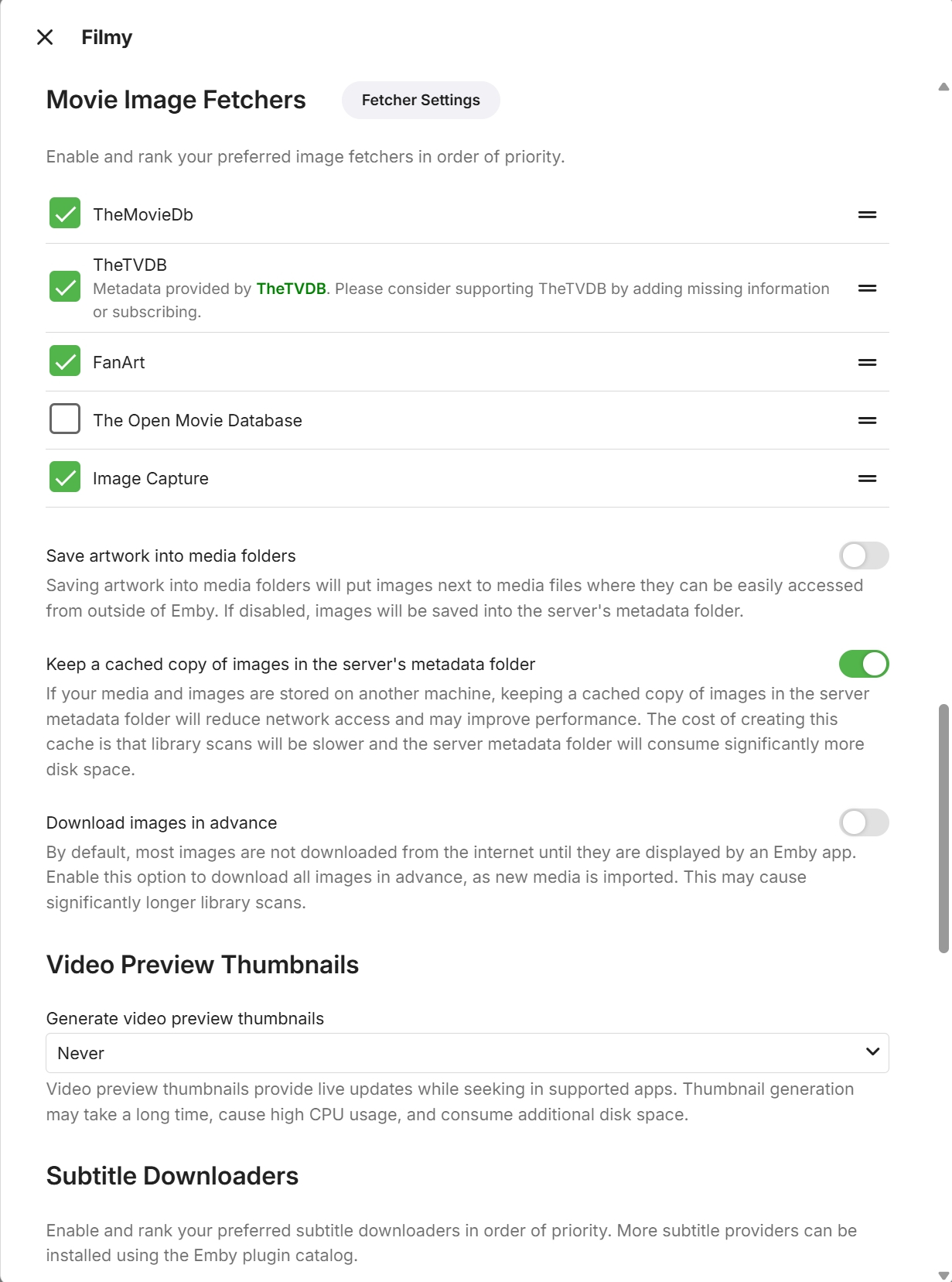Click the vertical scrollbar thumb
Image resolution: width=952 pixels, height=1282 pixels.
point(943,828)
